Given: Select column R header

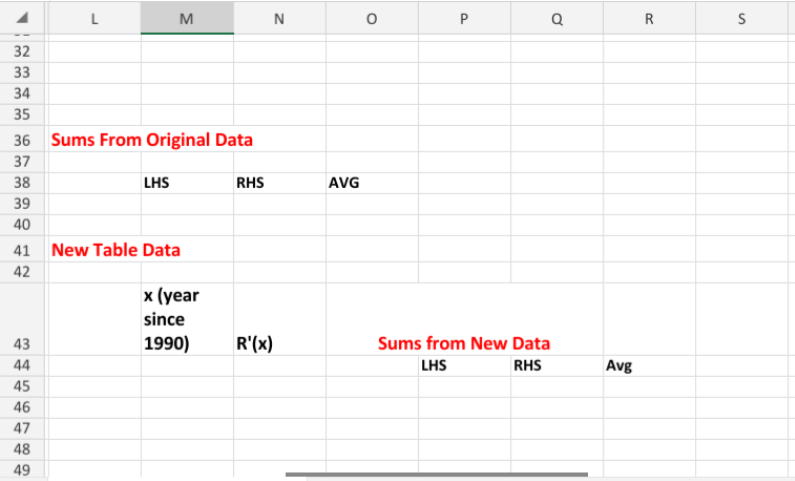Looking at the screenshot, I should point(649,19).
